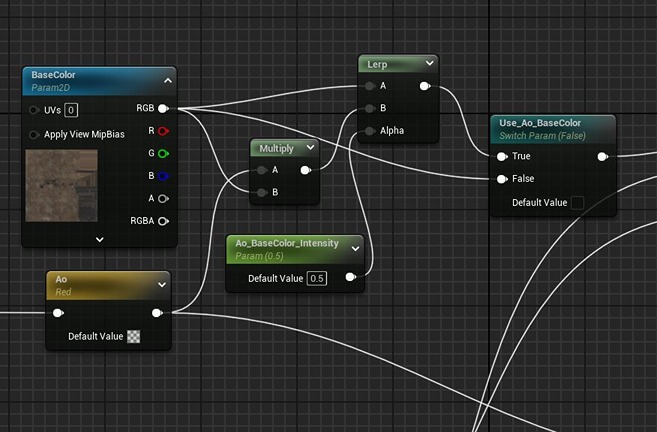The width and height of the screenshot is (657, 432).
Task: Click the BaseColor RGB output pin
Action: coord(163,109)
